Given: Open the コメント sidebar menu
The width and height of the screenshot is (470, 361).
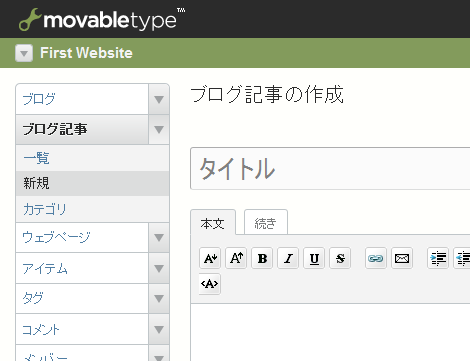Looking at the screenshot, I should [x=82, y=329].
